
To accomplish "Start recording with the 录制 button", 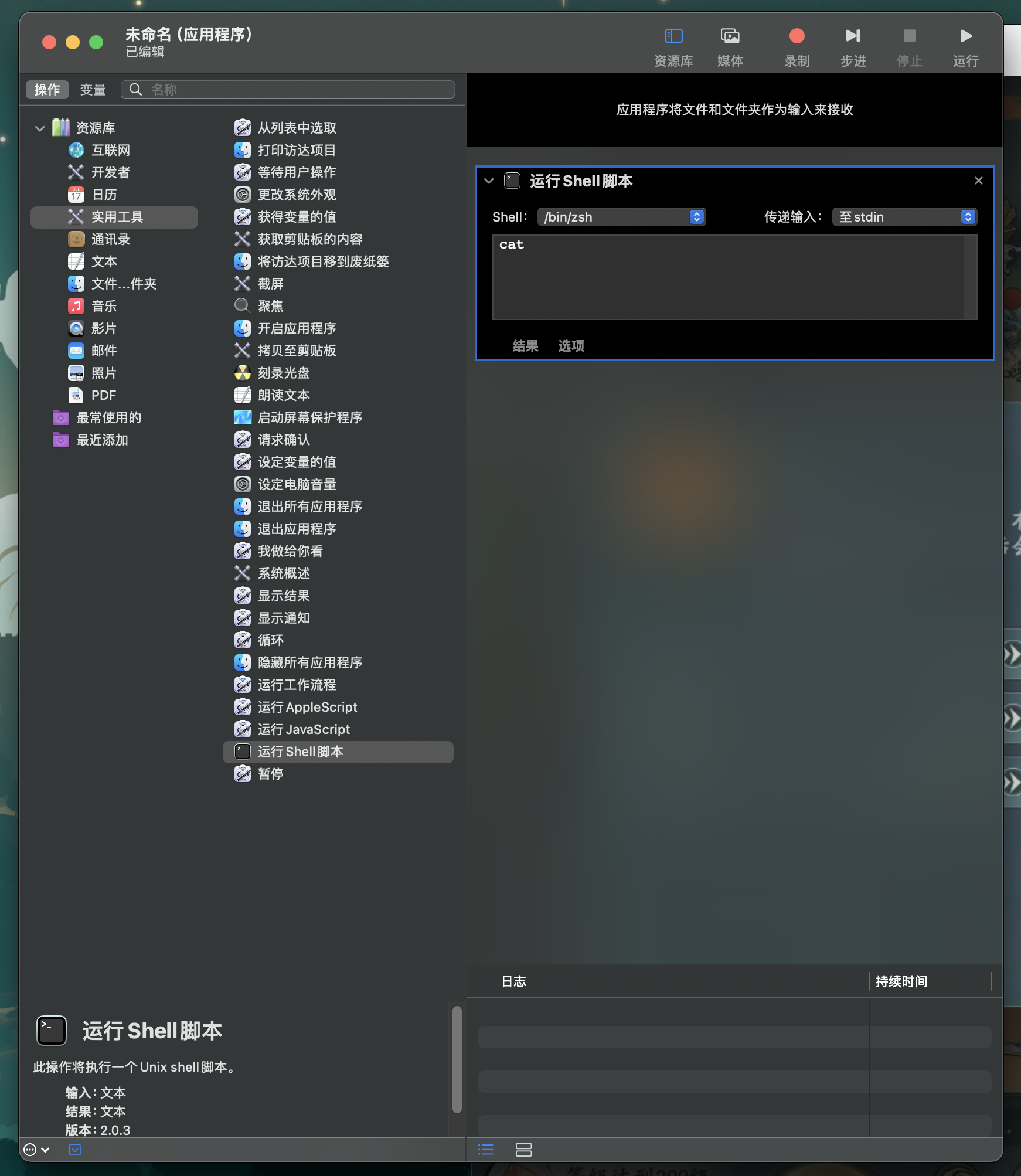I will point(796,36).
